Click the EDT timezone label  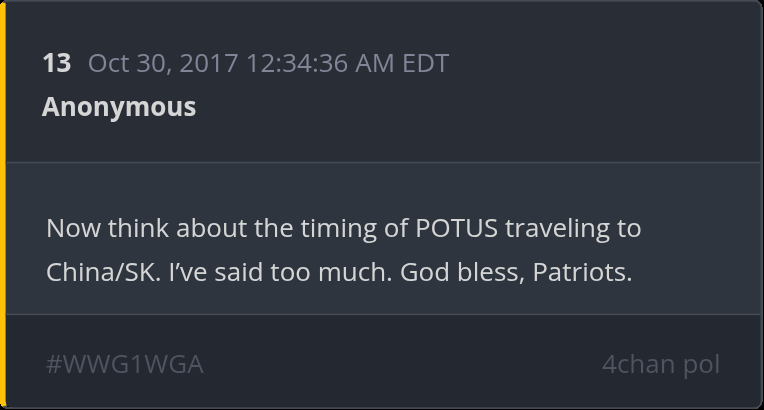coord(425,63)
